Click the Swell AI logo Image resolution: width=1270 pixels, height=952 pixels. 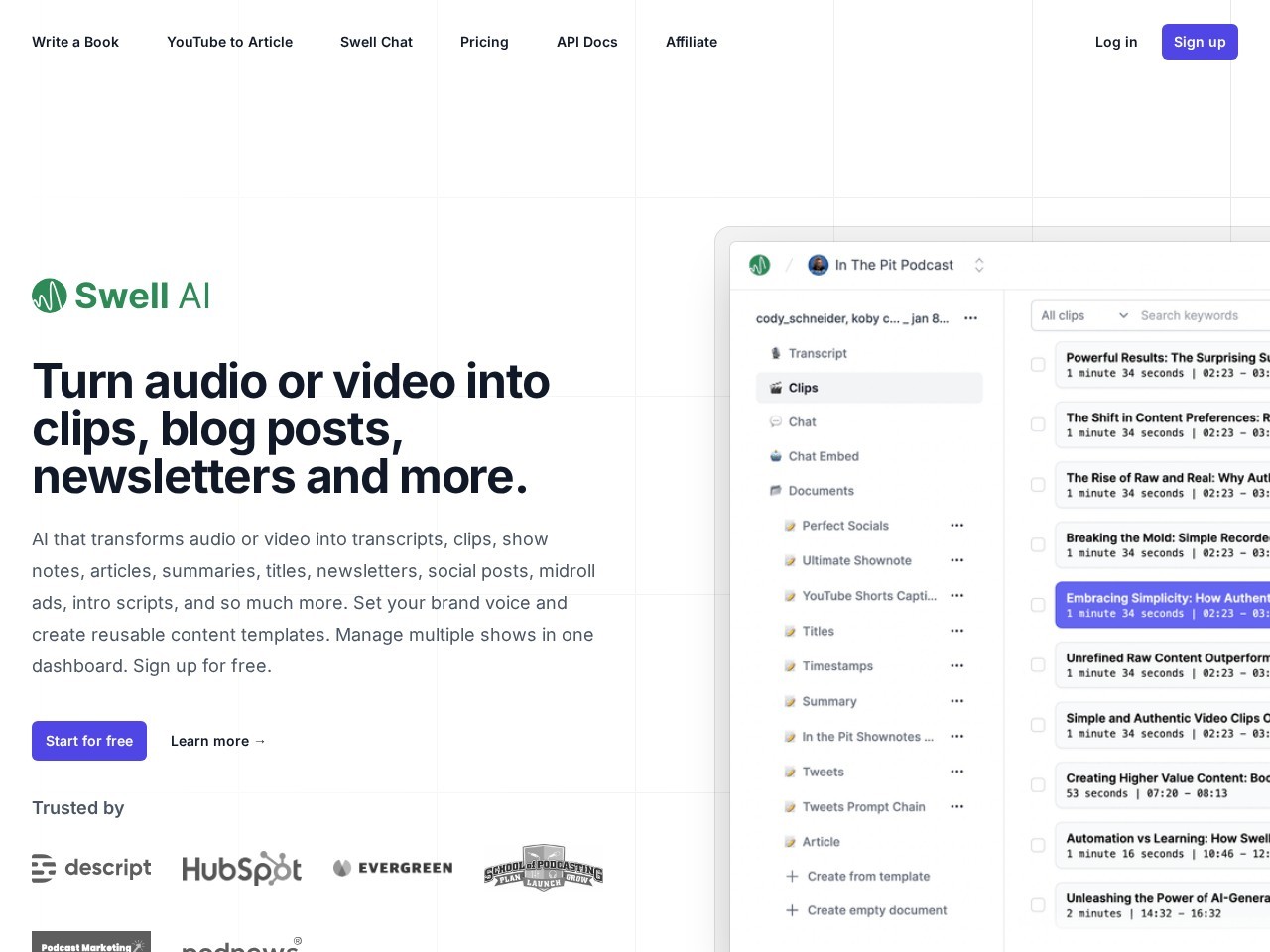click(121, 296)
